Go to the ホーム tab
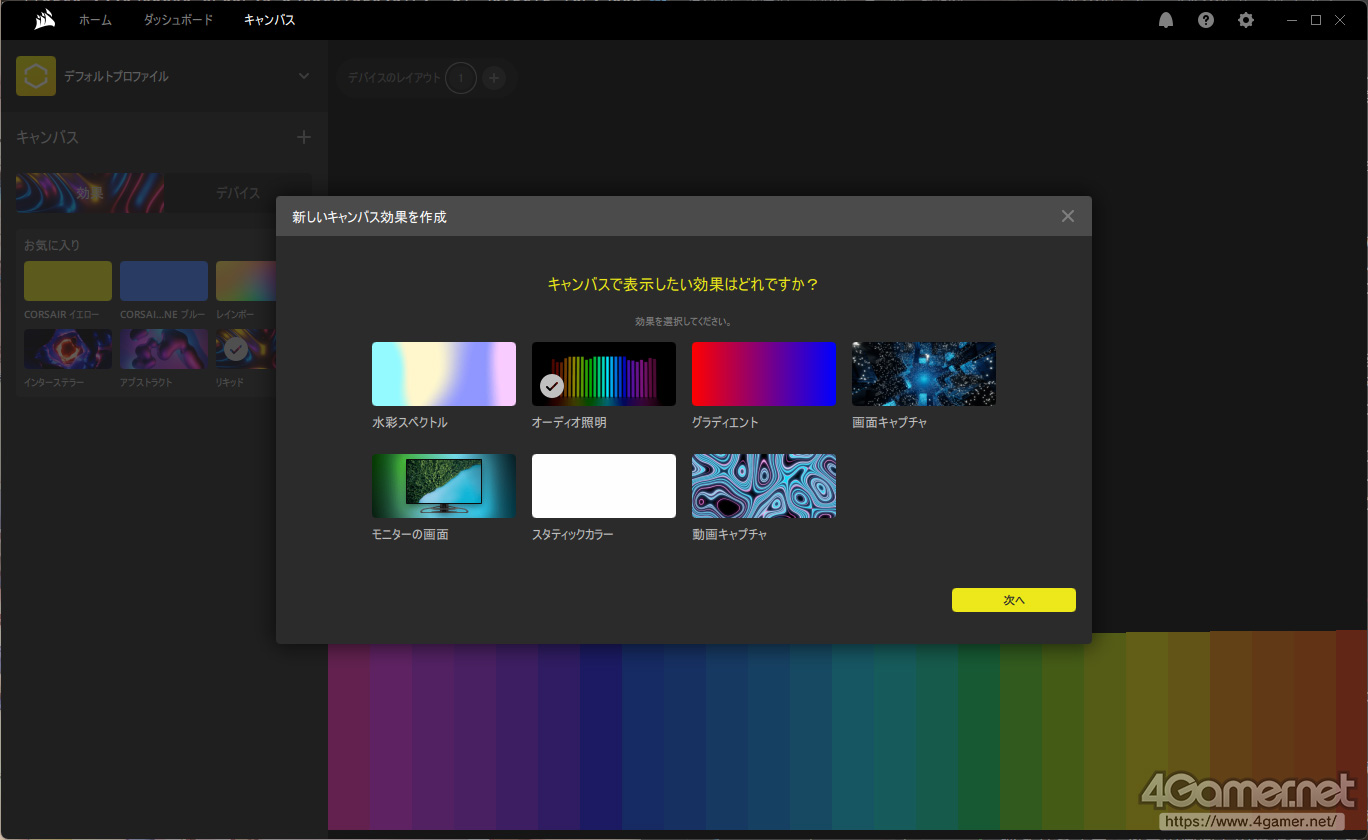The height and width of the screenshot is (840, 1368). [95, 20]
